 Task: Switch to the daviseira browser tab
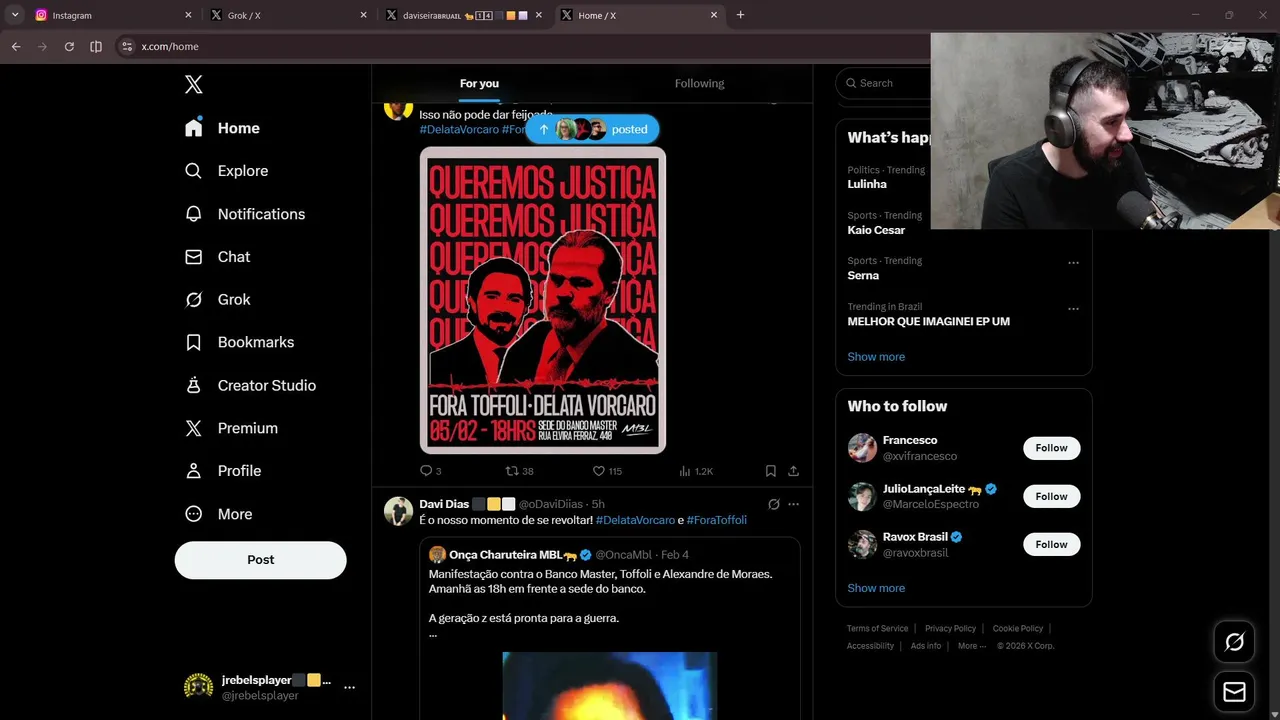pos(464,15)
